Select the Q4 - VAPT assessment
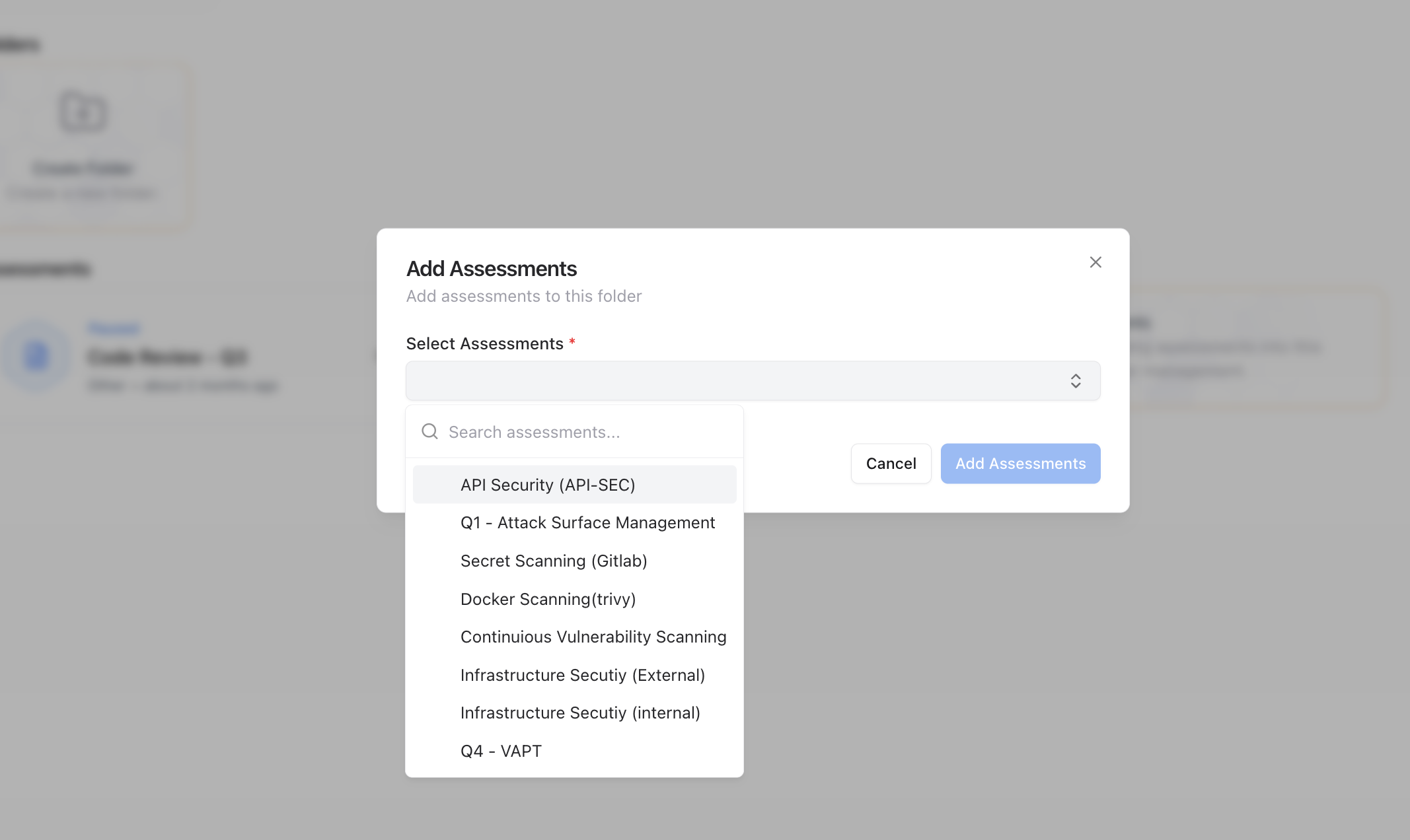The height and width of the screenshot is (840, 1410). (501, 751)
